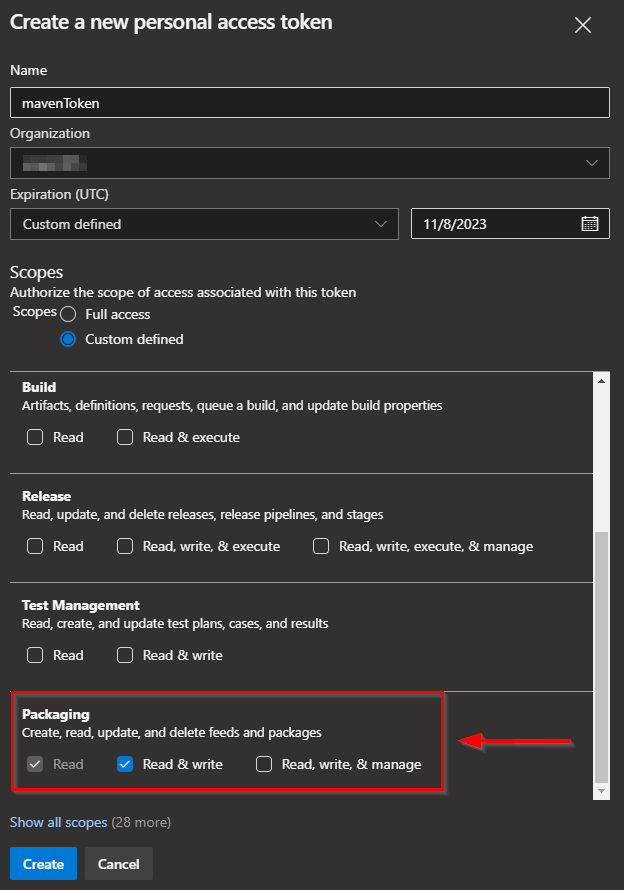
Task: Select Custom defined in the Expiration combo box
Action: [x=200, y=223]
